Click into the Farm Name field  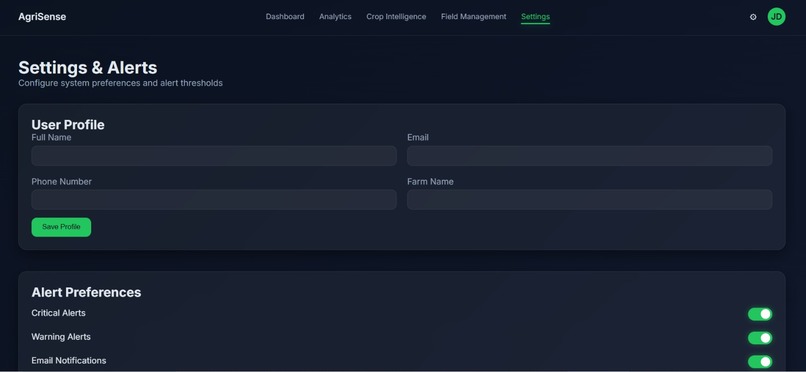pos(590,199)
